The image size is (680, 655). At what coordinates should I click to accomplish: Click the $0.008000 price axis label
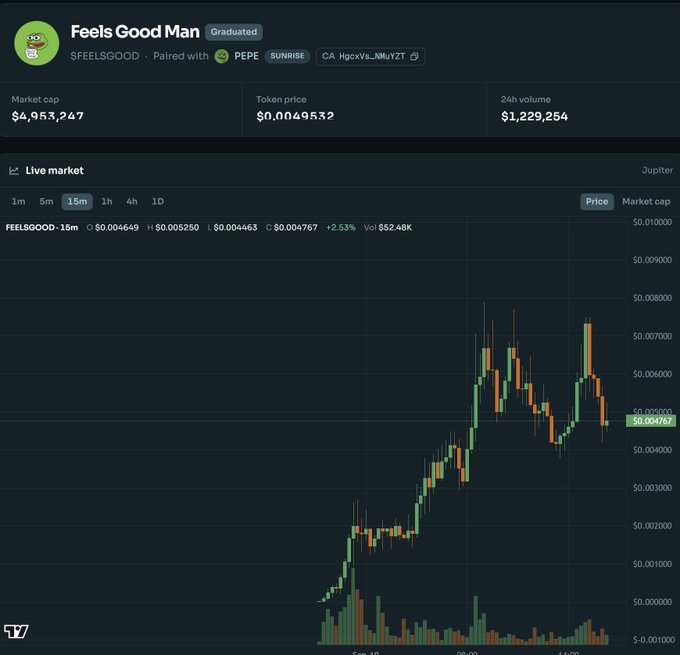(x=652, y=298)
